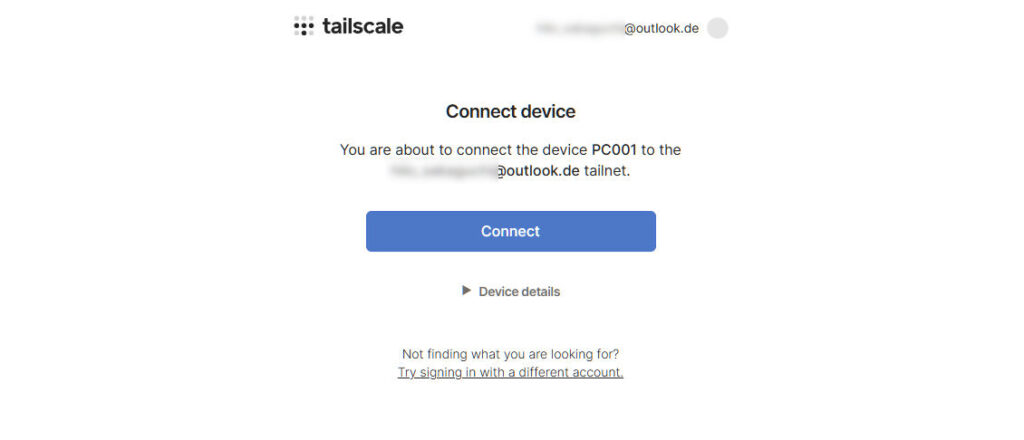Click the Tailscale dotted grid logo icon
1024x440 pixels.
point(303,27)
